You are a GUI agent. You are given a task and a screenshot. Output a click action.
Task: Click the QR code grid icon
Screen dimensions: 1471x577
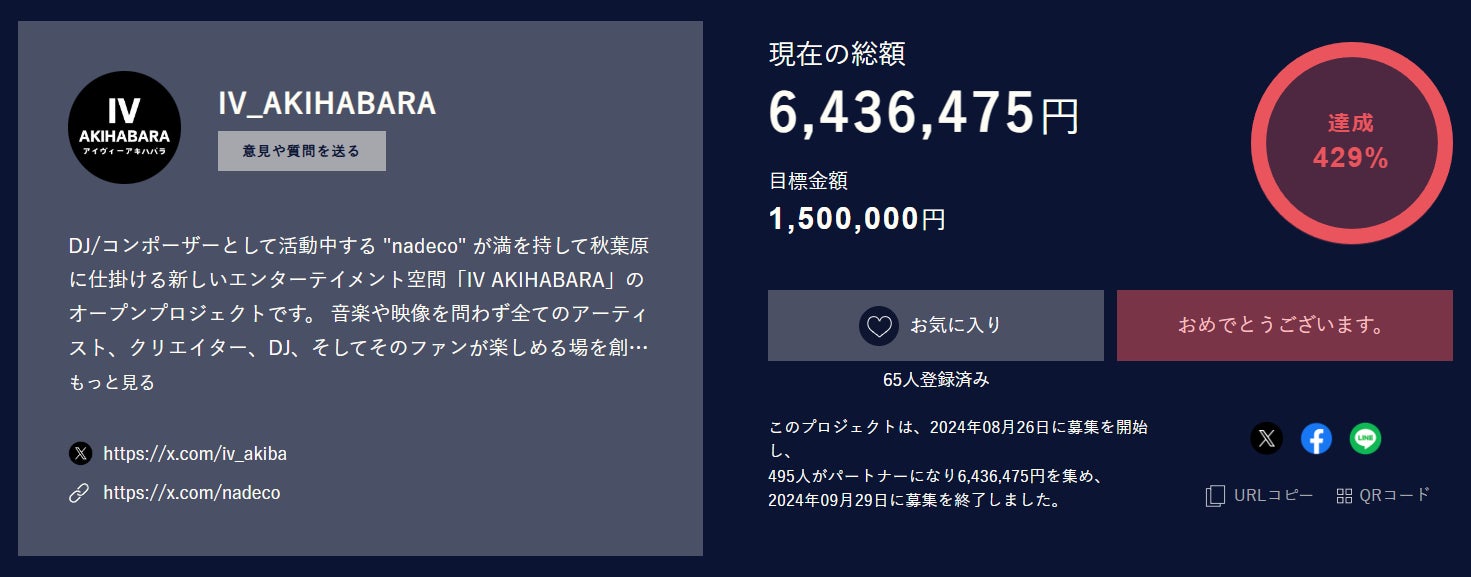pyautogui.click(x=1344, y=495)
